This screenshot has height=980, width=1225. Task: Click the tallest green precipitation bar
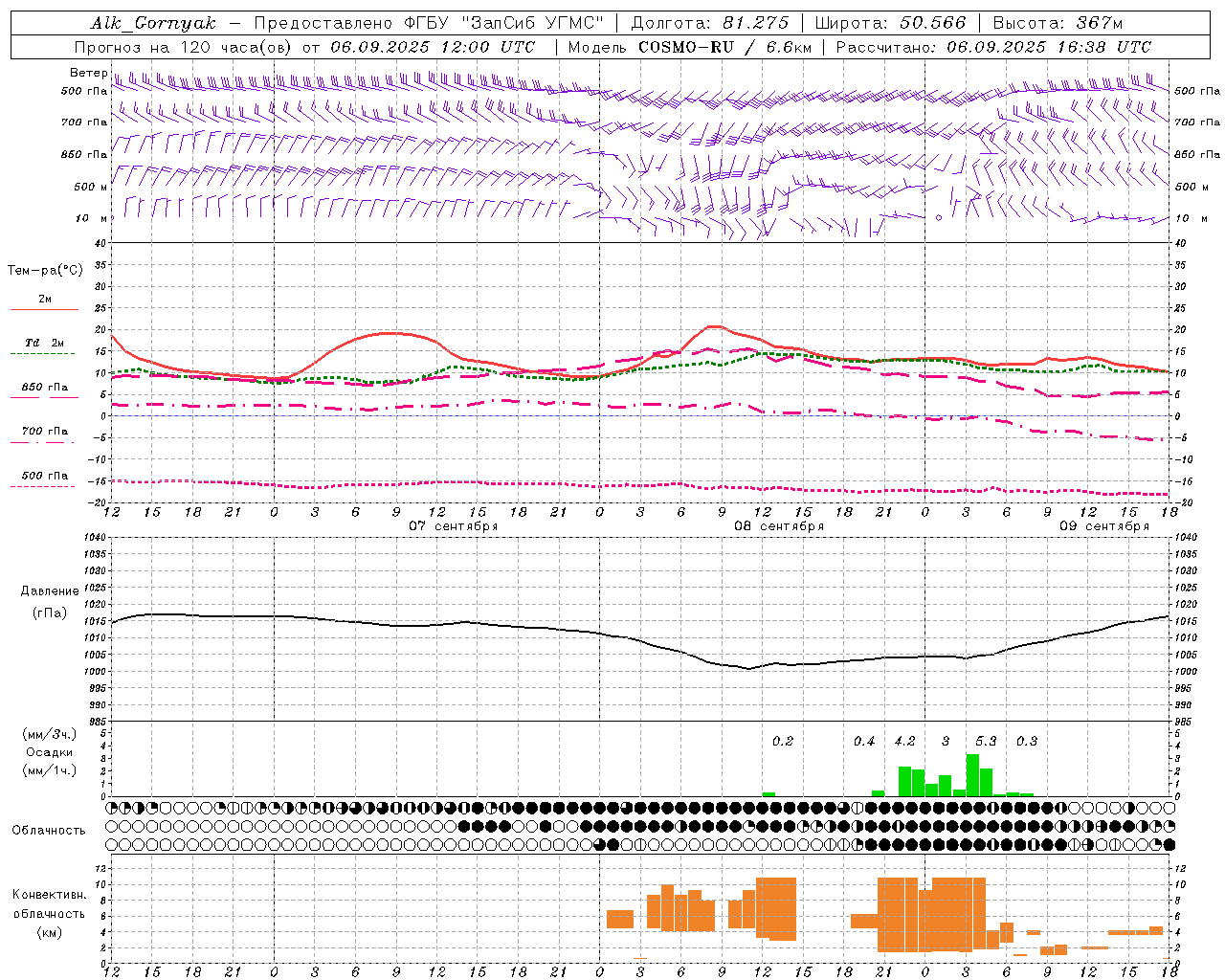pos(972,775)
